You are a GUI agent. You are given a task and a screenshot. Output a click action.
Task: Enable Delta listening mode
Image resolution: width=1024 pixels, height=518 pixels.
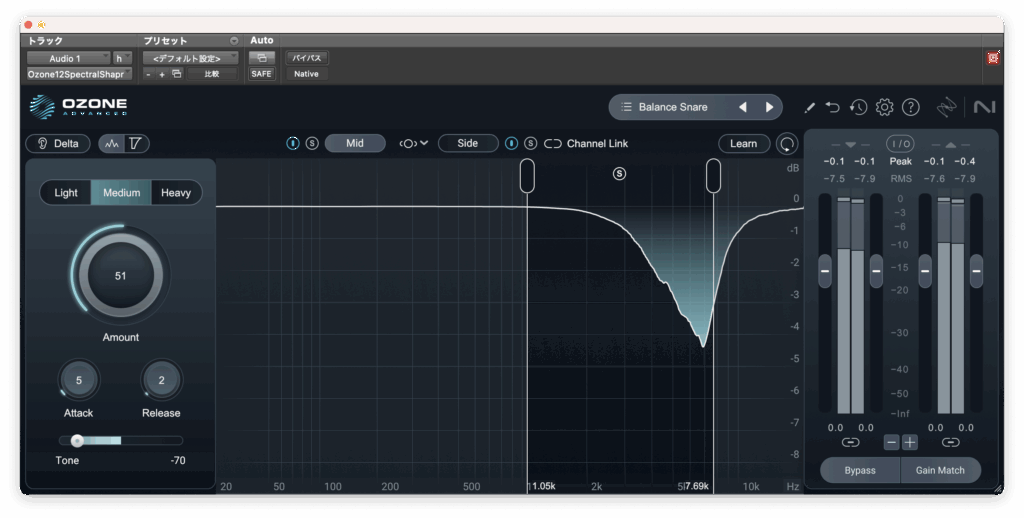pyautogui.click(x=58, y=143)
